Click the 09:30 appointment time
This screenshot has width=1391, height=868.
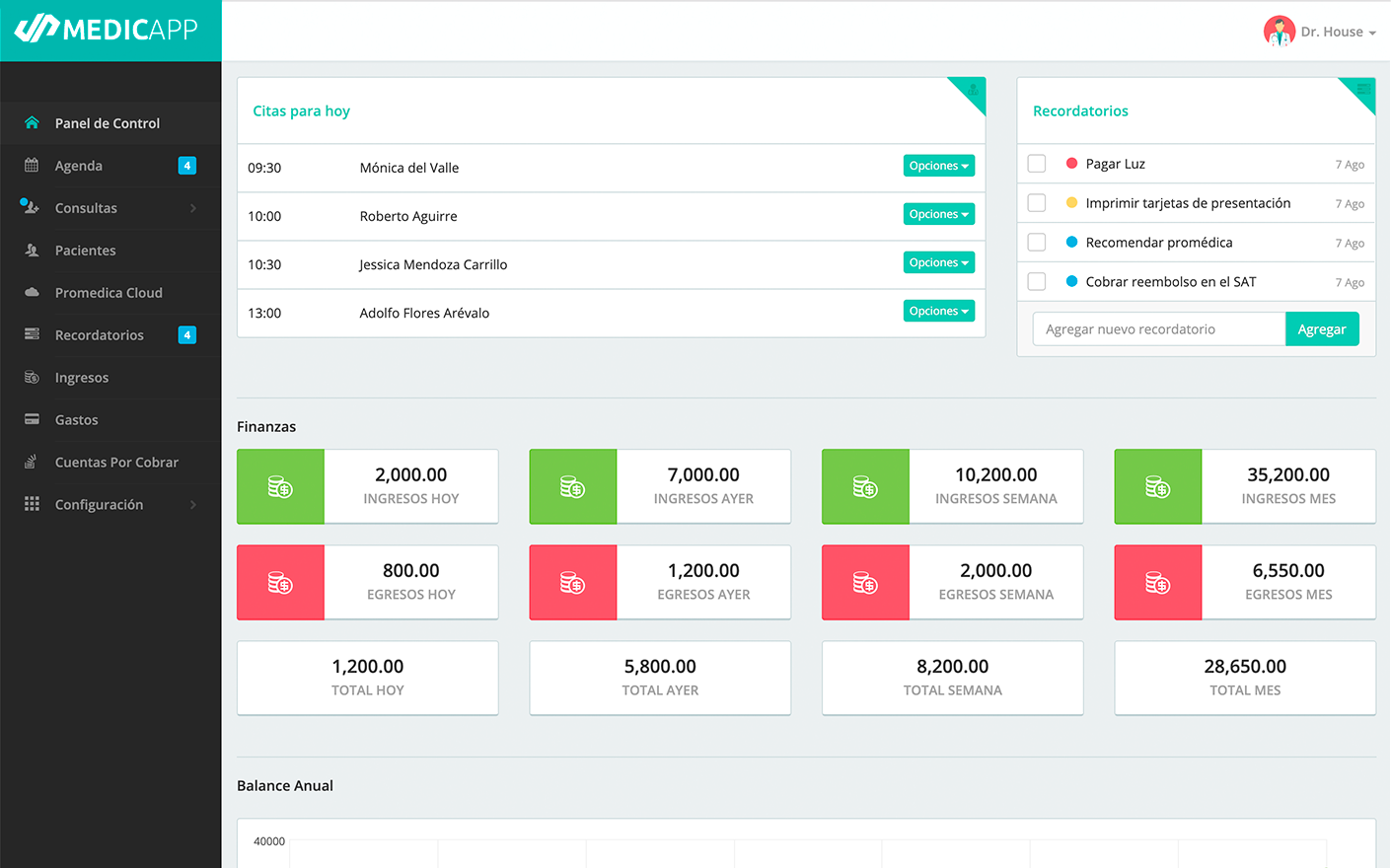(264, 168)
